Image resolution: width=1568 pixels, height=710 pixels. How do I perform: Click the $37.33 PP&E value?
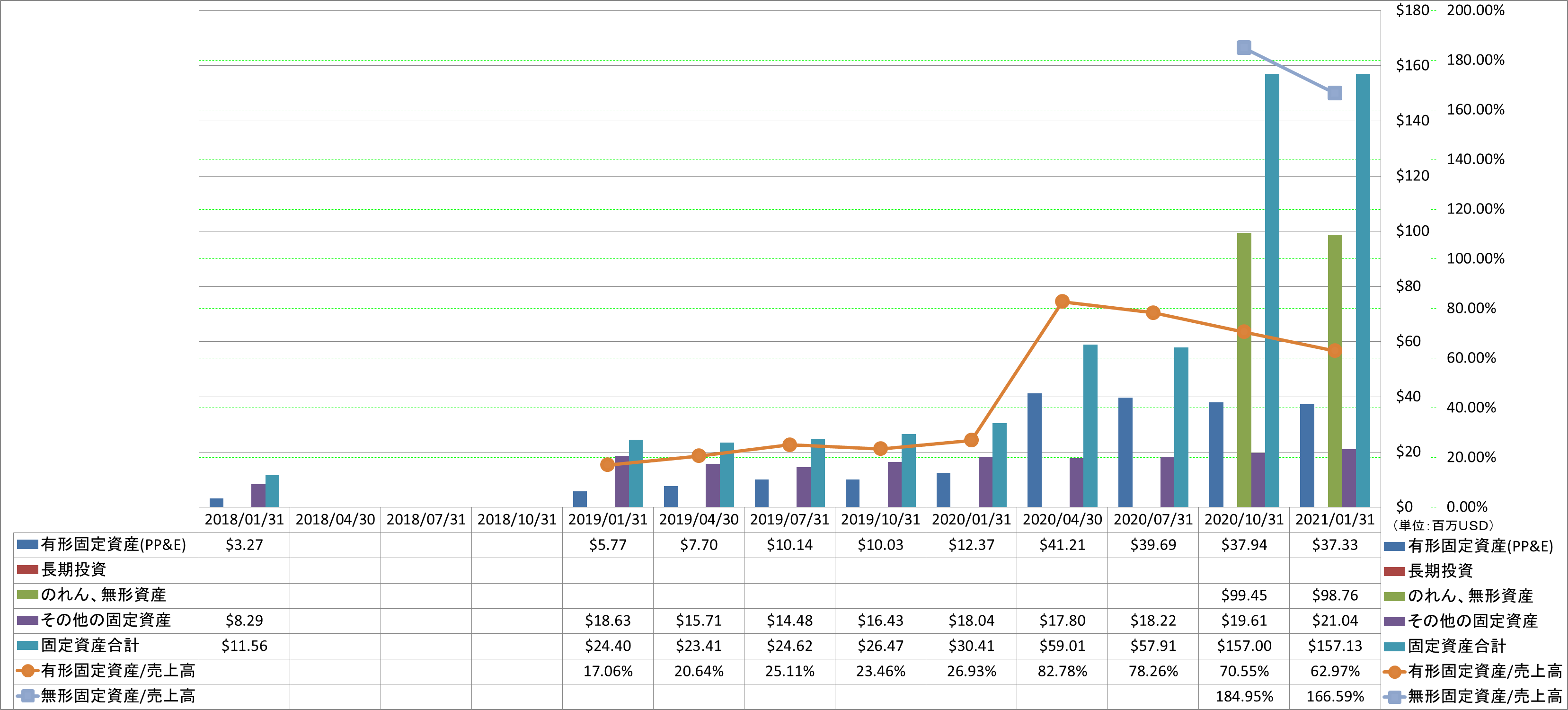pyautogui.click(x=1335, y=545)
